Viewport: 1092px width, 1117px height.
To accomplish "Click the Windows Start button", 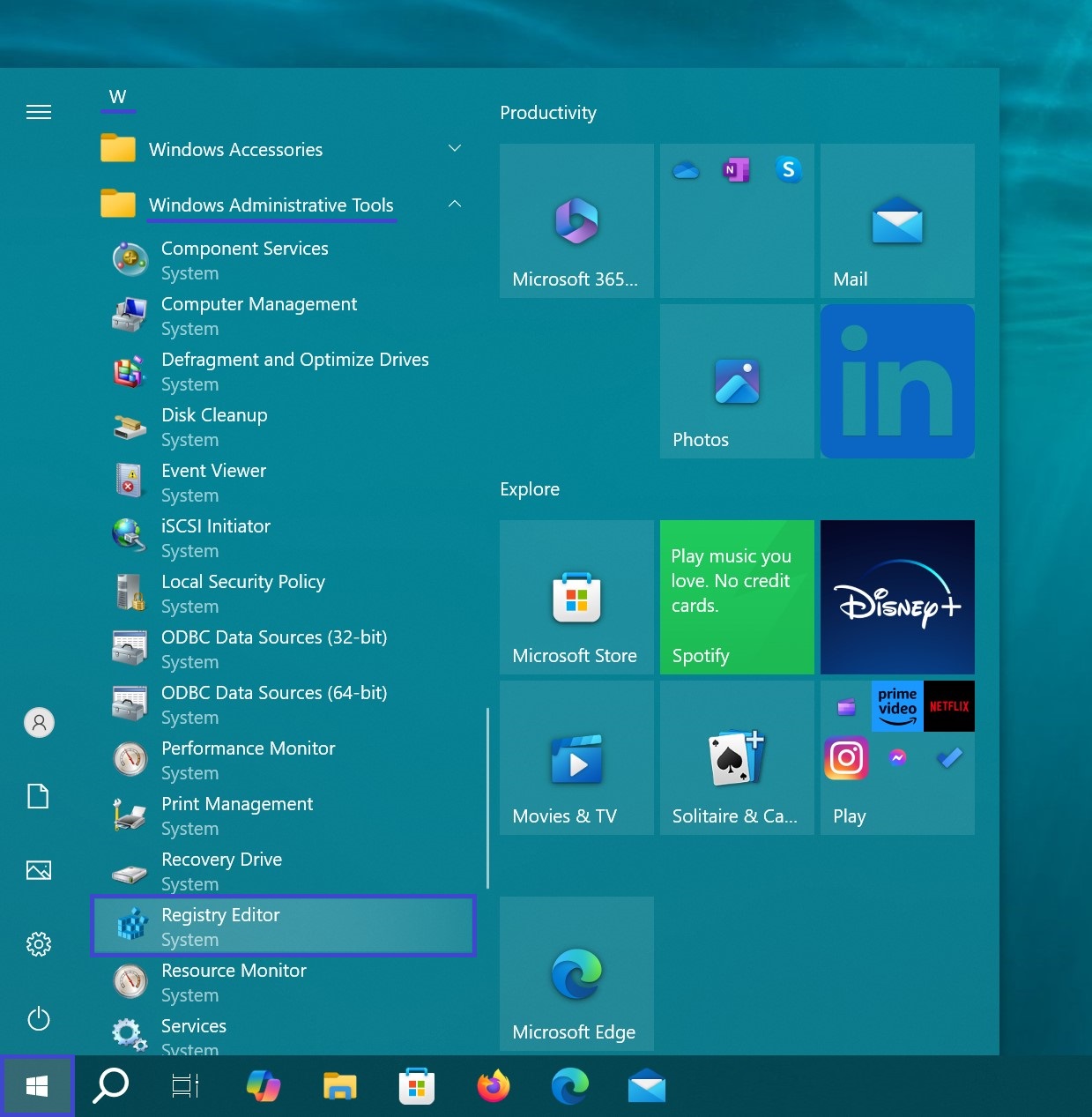I will tap(37, 1086).
